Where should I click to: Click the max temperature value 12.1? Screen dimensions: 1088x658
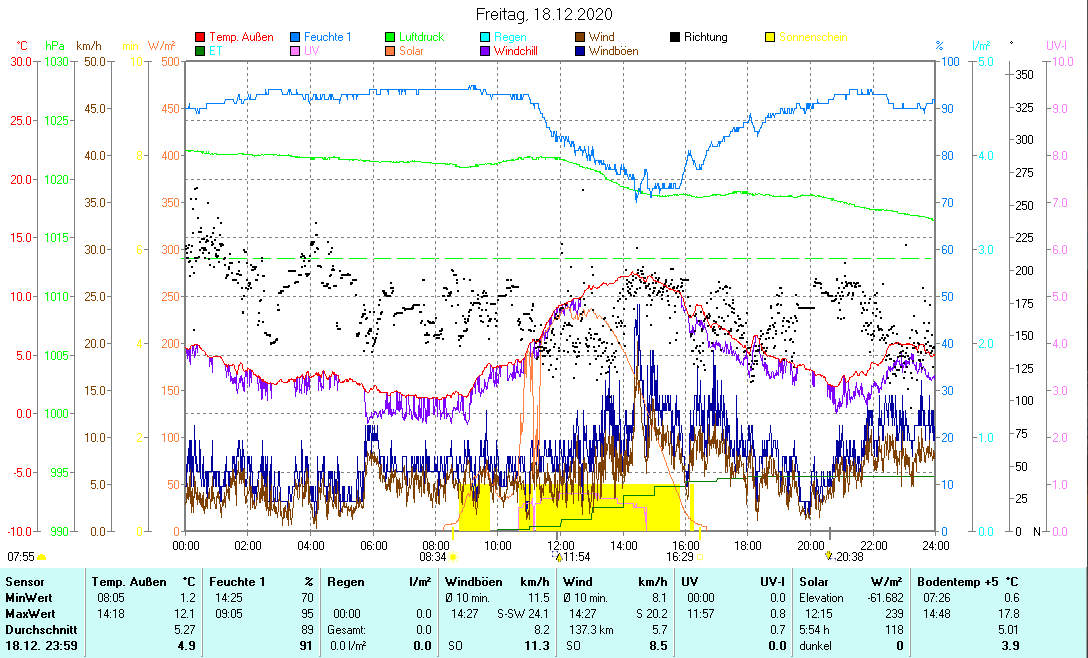pyautogui.click(x=187, y=614)
